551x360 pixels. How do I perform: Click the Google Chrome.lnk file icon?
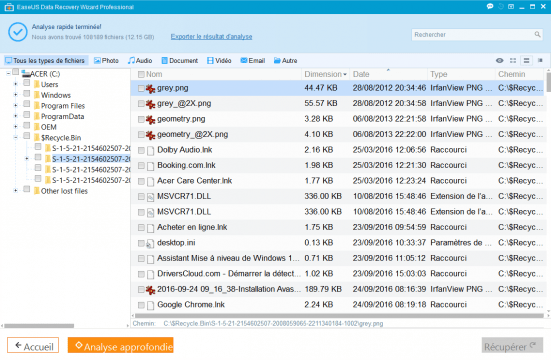150,305
